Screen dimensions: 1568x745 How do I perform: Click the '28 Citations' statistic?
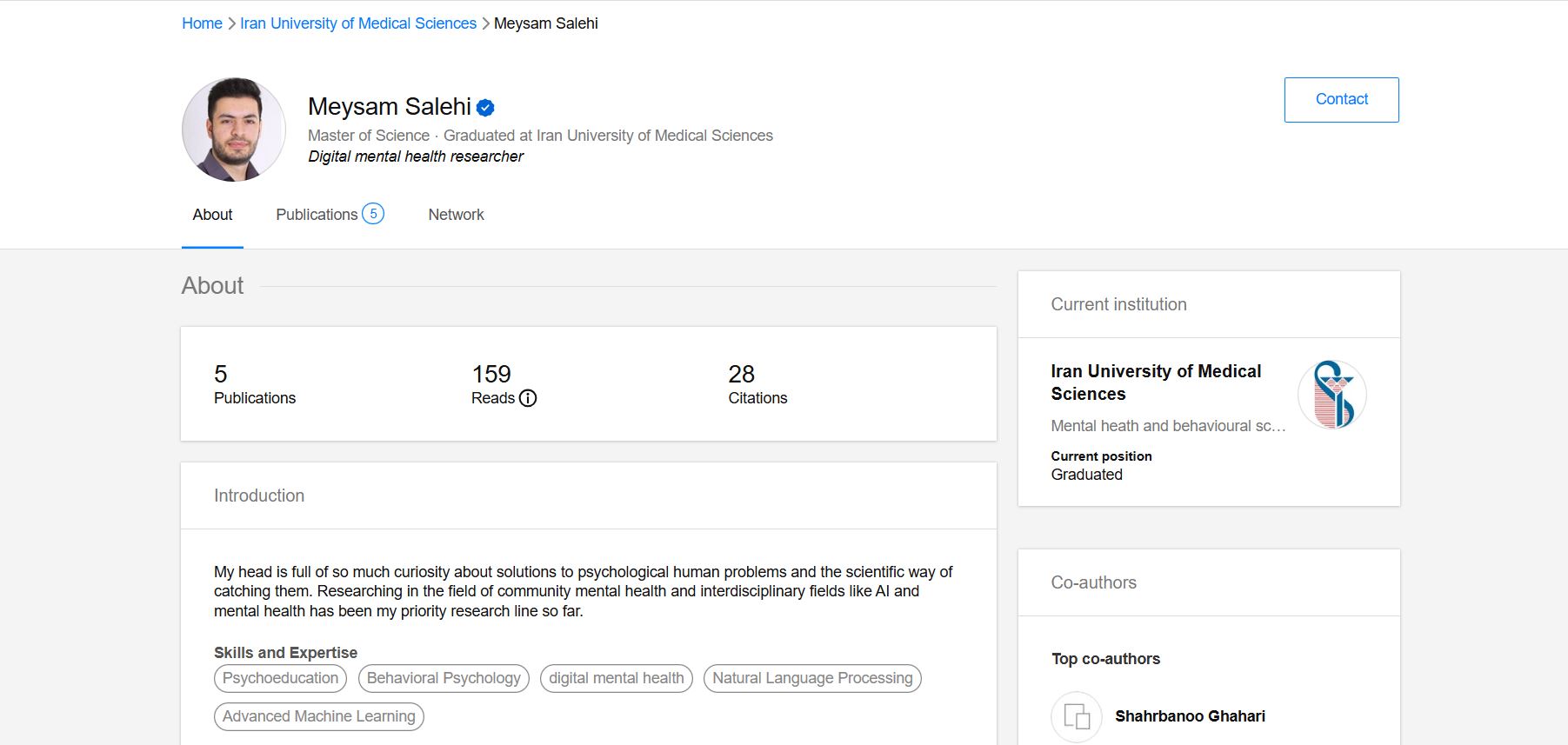point(757,384)
